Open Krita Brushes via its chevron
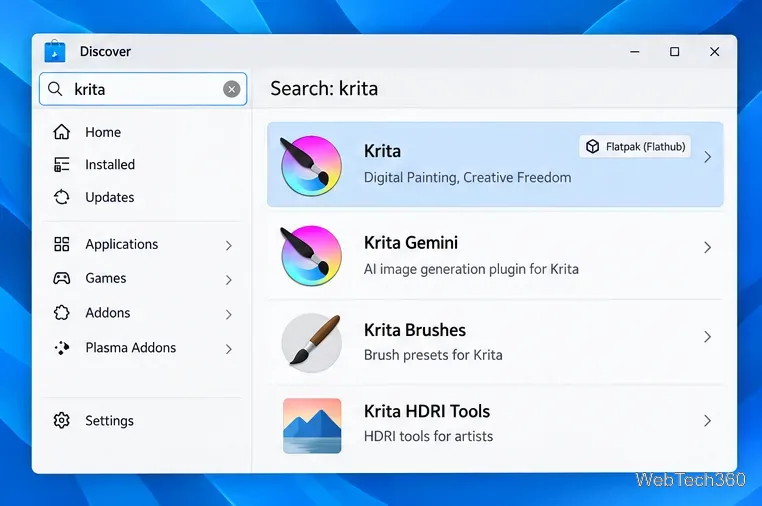The image size is (762, 506). [x=708, y=337]
